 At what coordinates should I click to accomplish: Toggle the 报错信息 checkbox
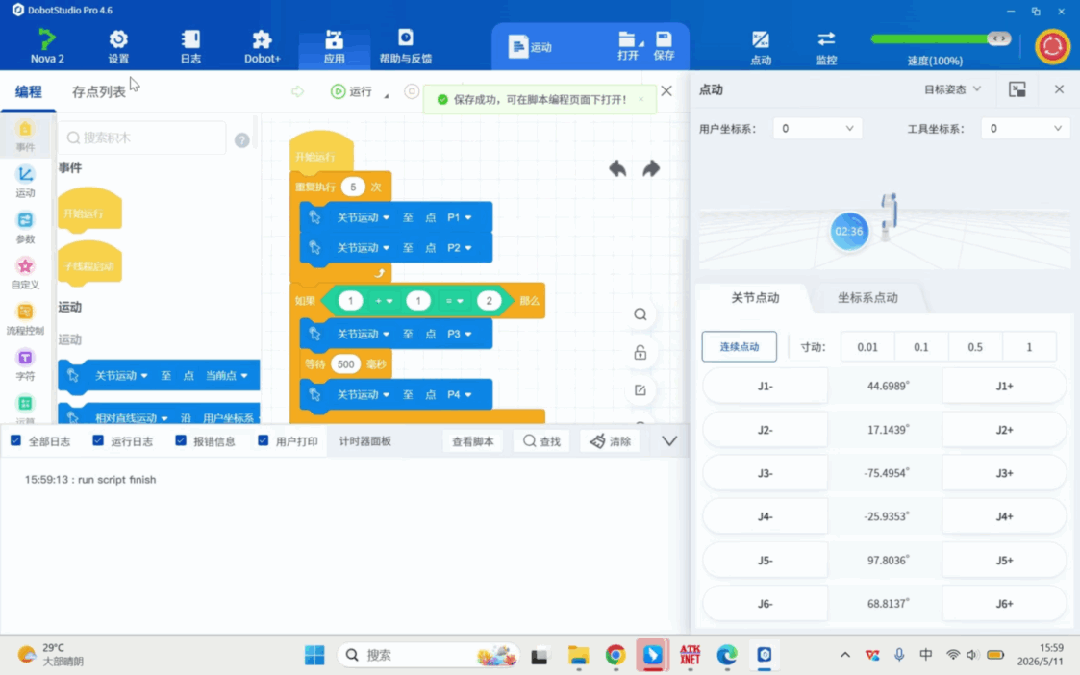click(180, 440)
